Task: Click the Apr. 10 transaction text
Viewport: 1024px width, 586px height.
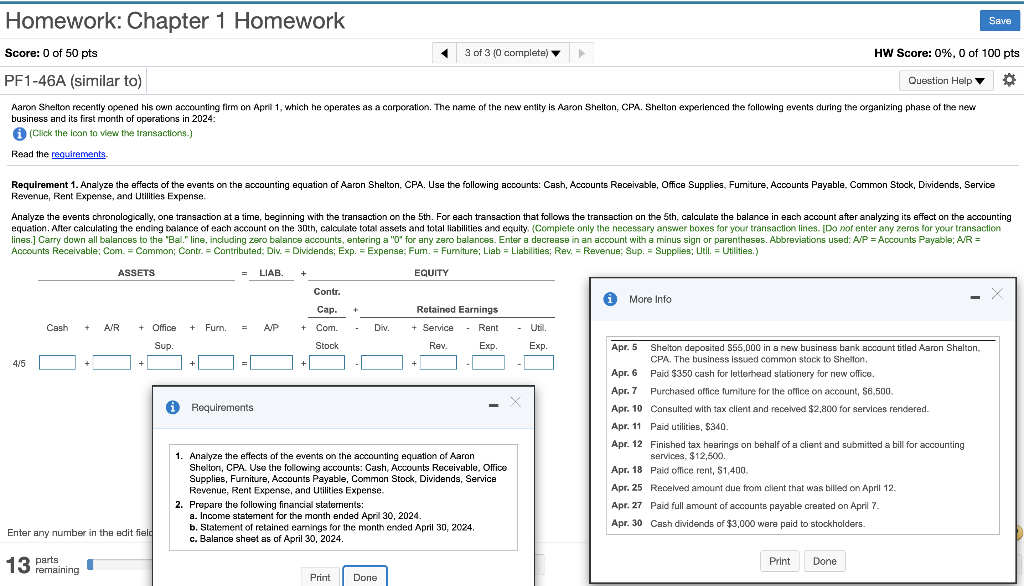Action: pos(789,409)
